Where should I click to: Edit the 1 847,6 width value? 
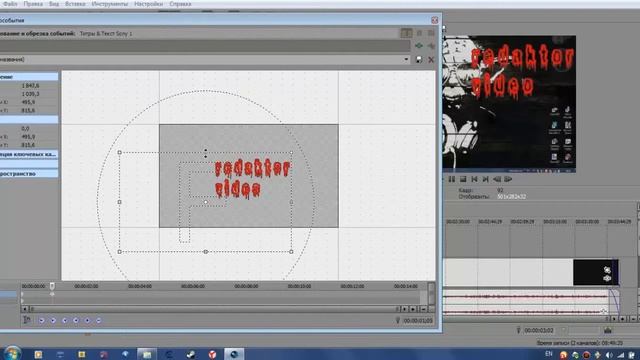pos(31,86)
